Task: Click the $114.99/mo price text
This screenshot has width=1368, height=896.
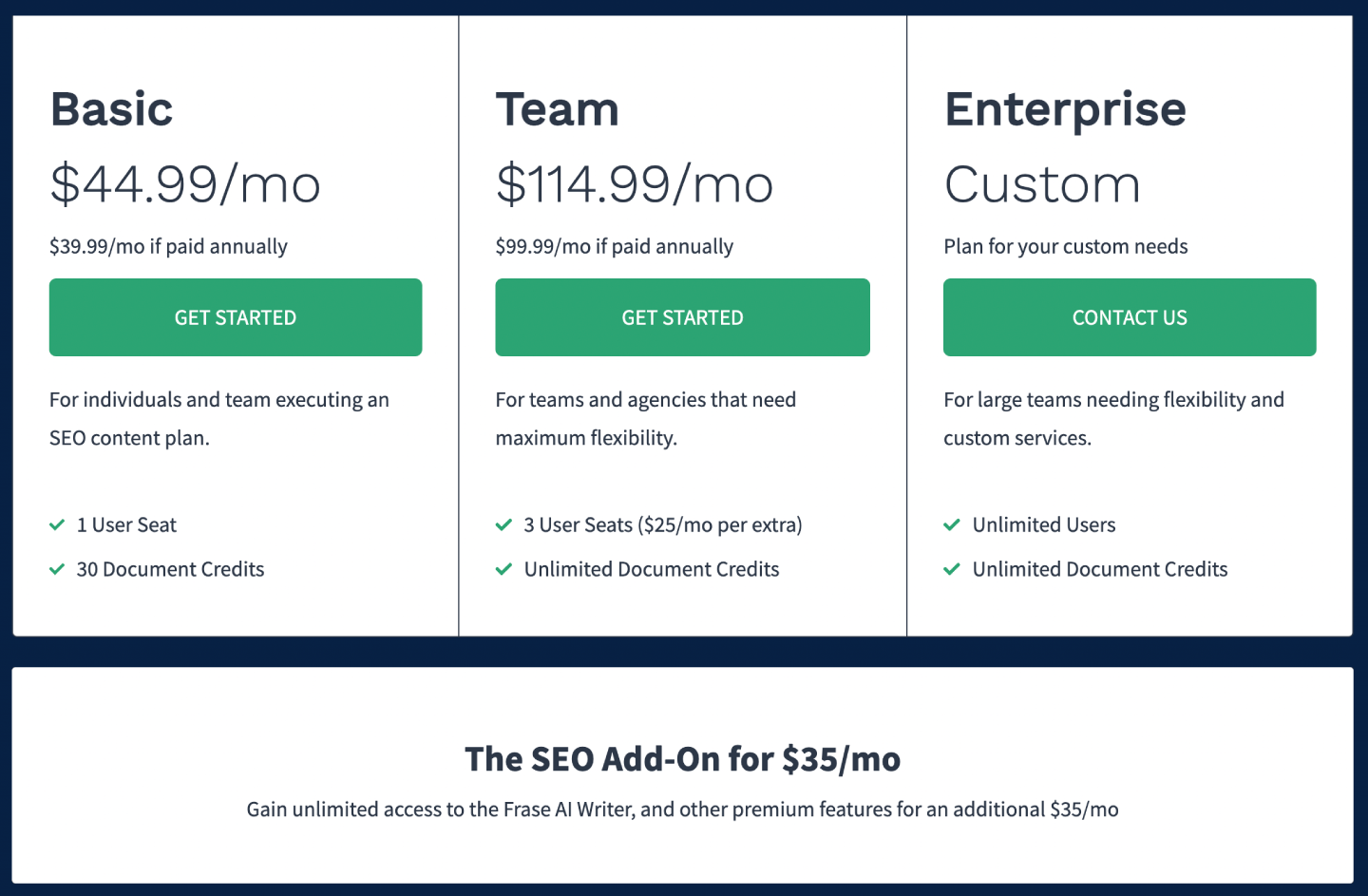Action: (635, 184)
